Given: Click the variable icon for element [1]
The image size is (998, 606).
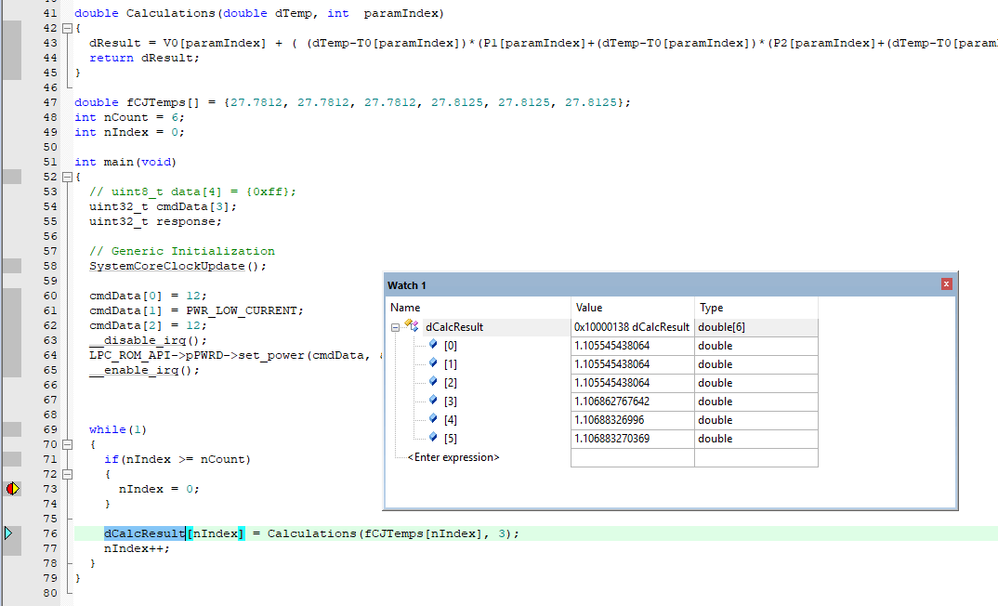Looking at the screenshot, I should [433, 363].
